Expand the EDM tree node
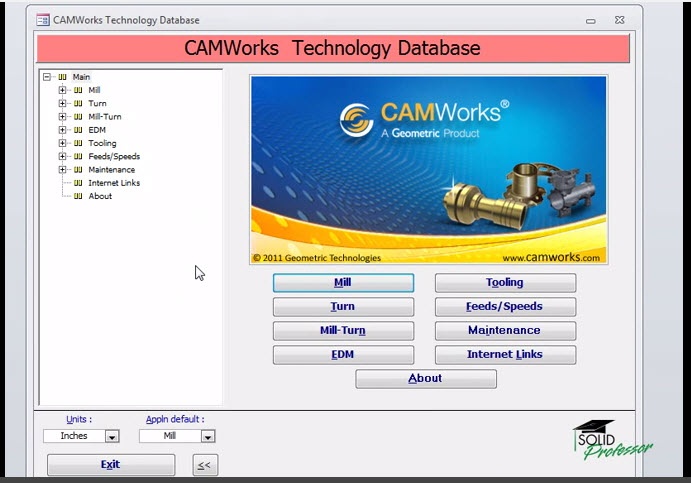The image size is (691, 483). point(62,130)
